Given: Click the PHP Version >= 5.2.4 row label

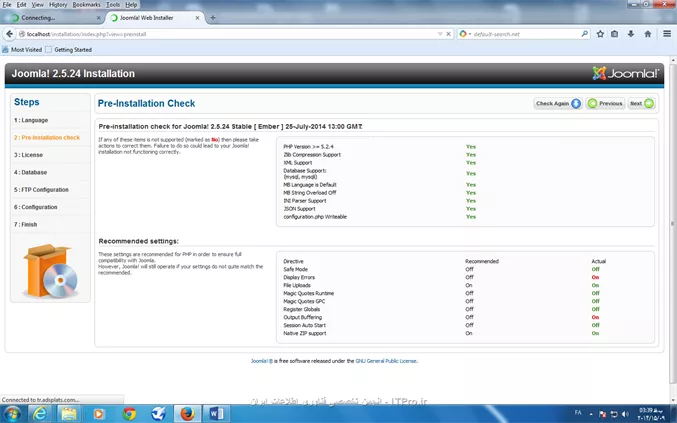Looking at the screenshot, I should (x=308, y=147).
